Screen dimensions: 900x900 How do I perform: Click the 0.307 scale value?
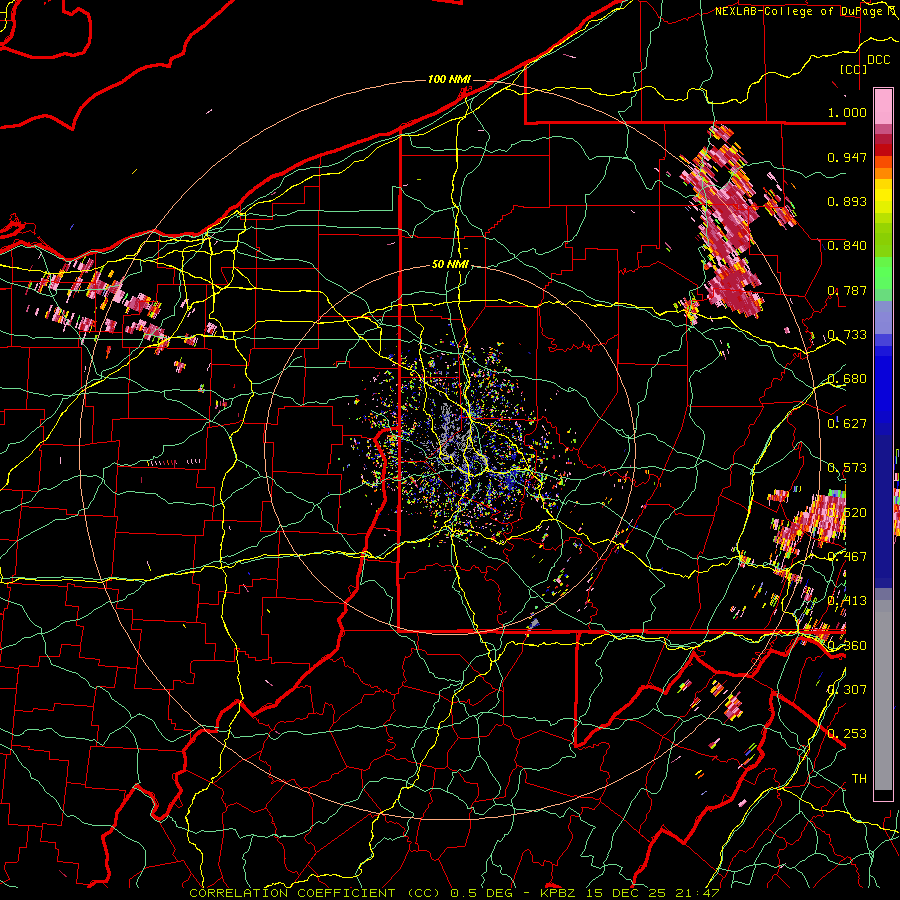click(847, 690)
